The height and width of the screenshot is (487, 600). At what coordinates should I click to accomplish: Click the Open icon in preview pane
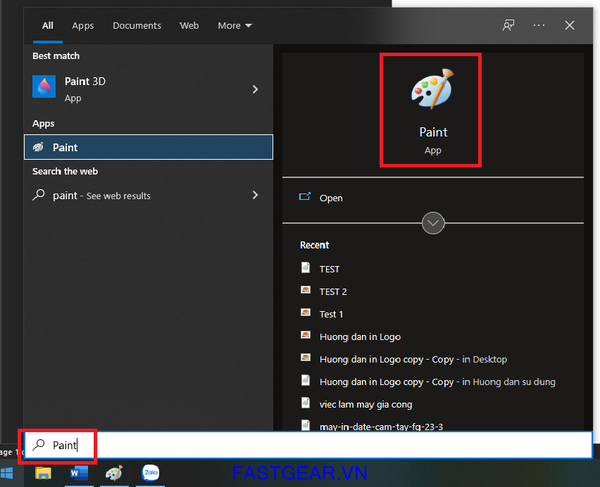(x=305, y=197)
